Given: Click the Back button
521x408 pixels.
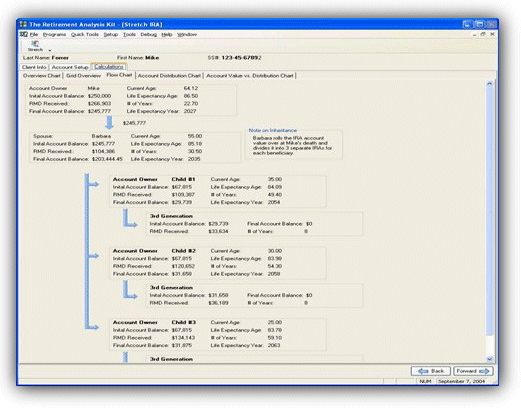Looking at the screenshot, I should pos(431,371).
